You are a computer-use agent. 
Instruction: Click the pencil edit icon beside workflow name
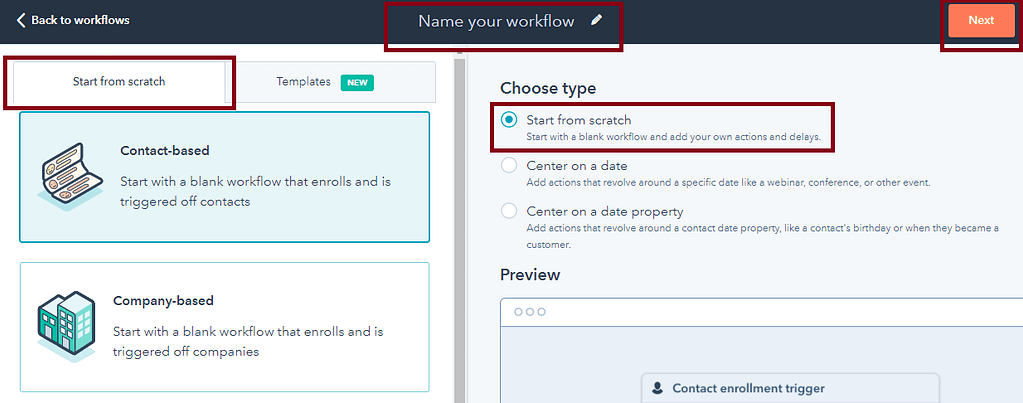click(x=596, y=21)
